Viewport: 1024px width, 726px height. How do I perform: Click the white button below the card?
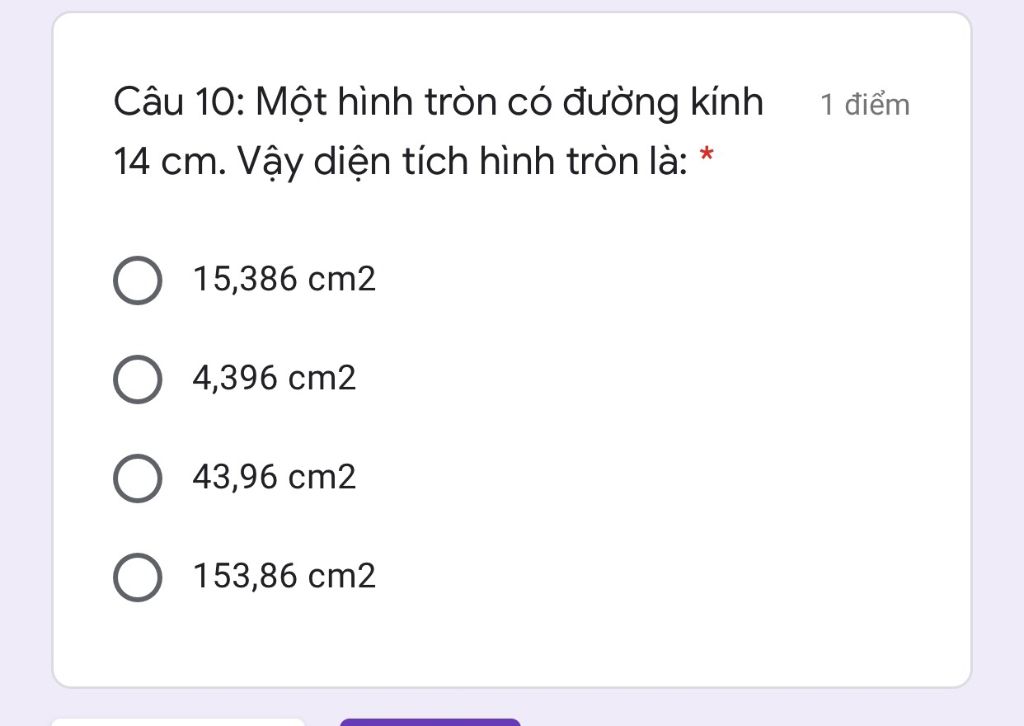point(178,722)
